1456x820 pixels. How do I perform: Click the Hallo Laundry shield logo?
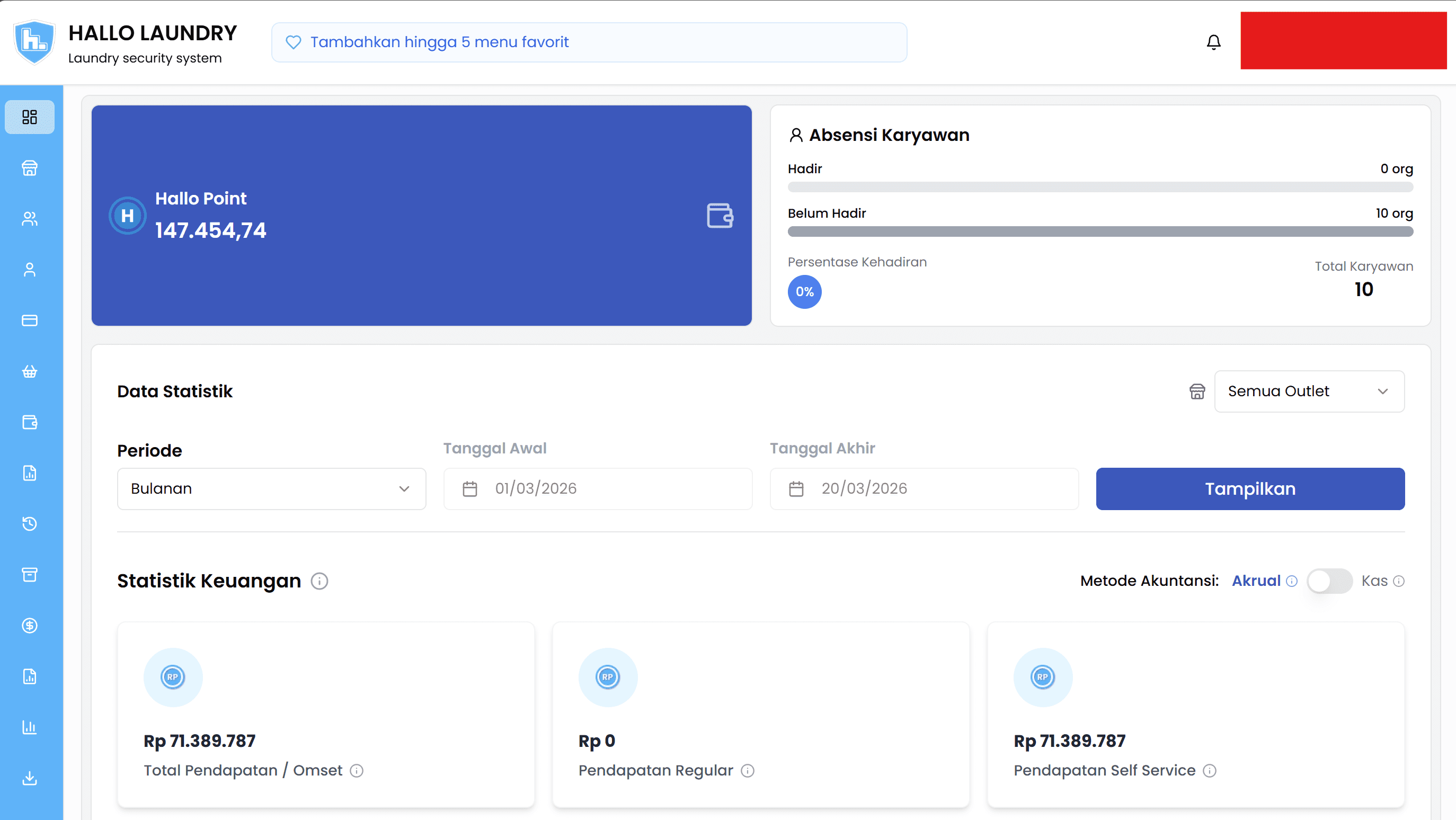(x=34, y=42)
